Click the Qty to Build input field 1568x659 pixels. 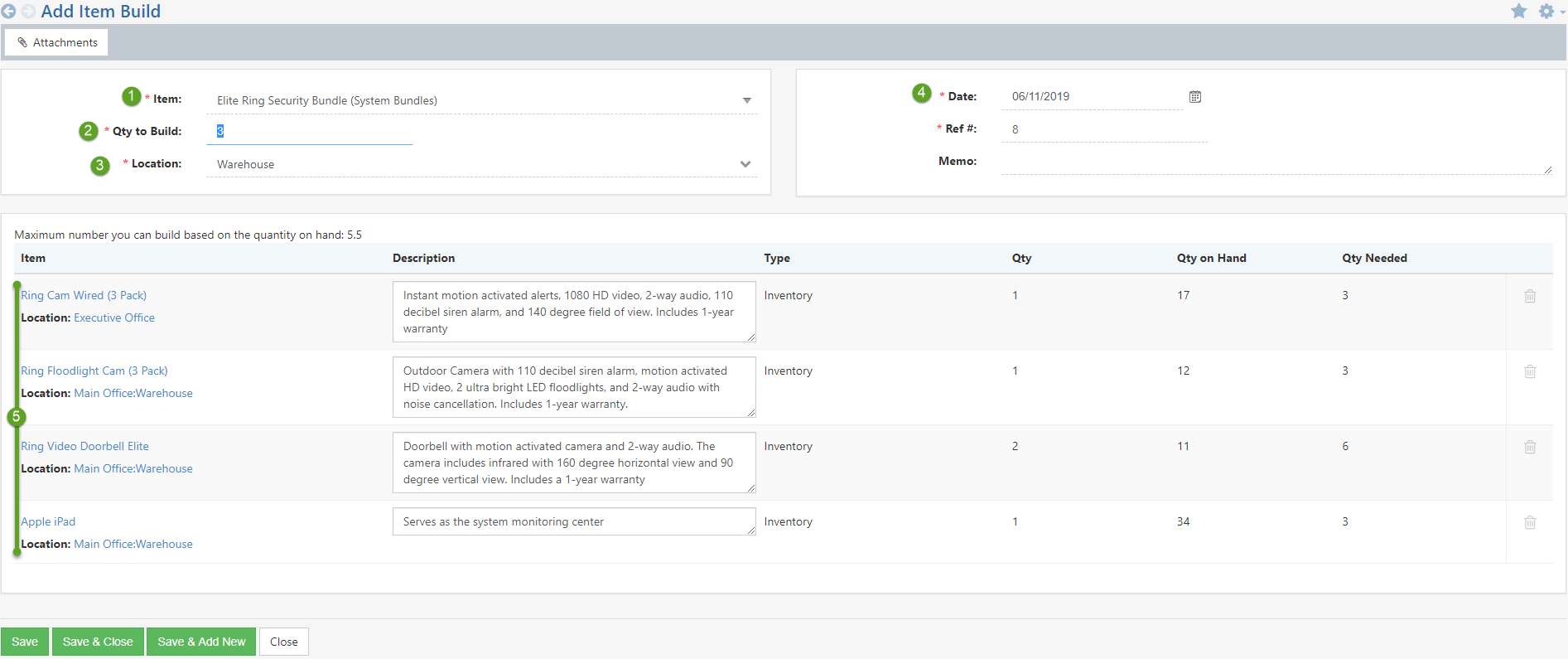(x=309, y=131)
